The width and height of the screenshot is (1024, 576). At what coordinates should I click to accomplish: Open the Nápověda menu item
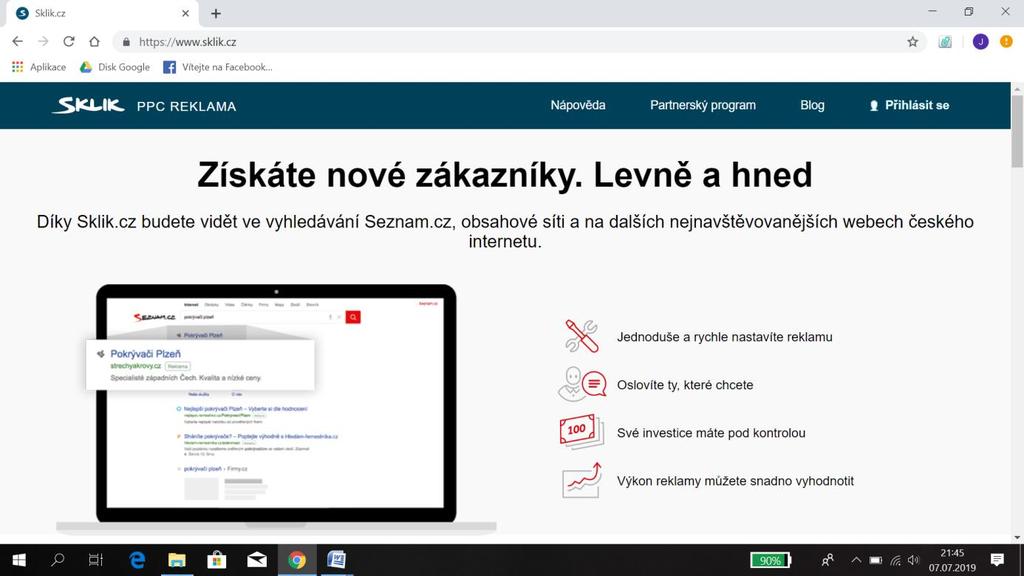577,105
